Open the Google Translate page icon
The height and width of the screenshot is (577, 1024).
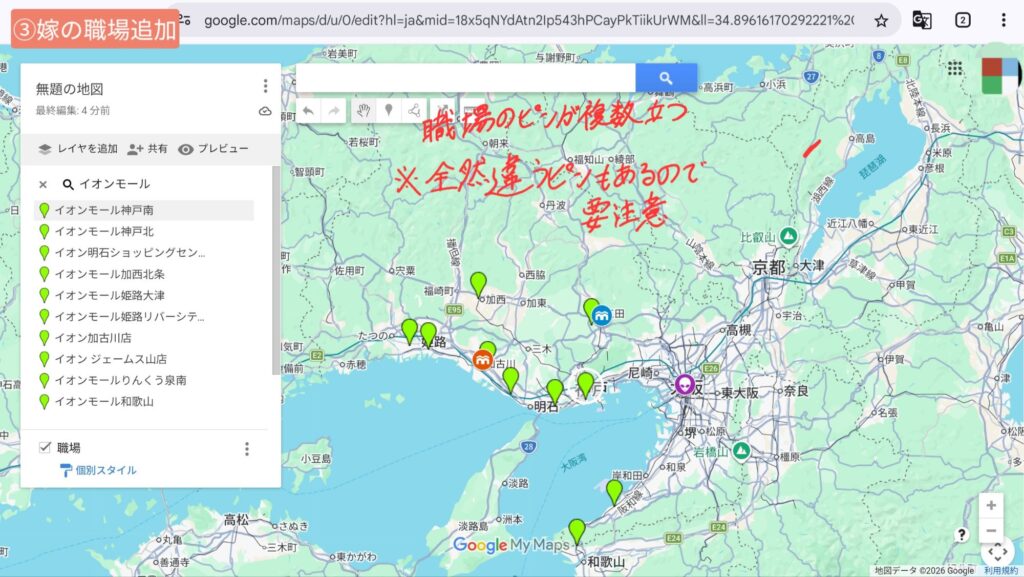click(922, 20)
